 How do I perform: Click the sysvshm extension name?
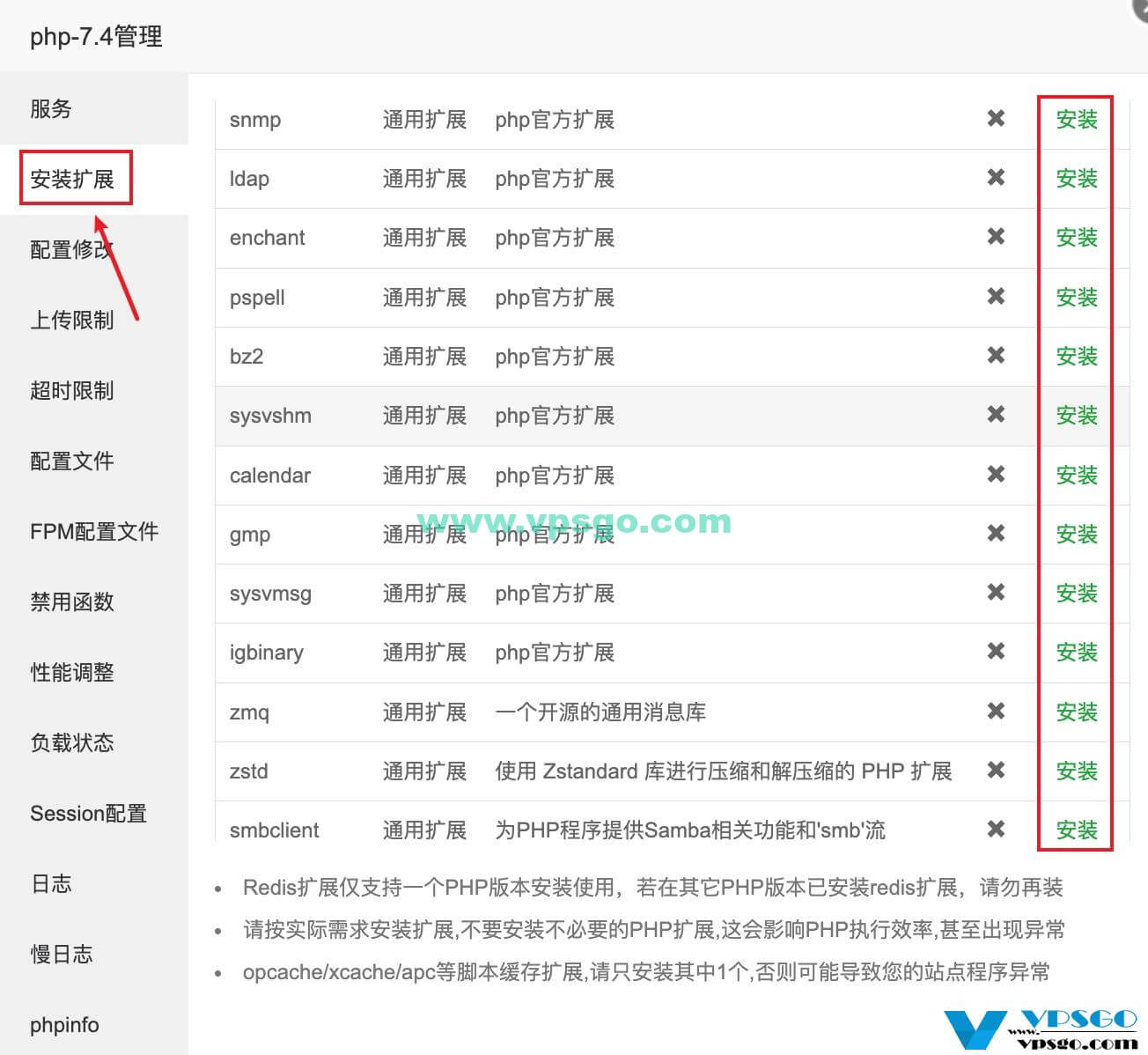click(270, 416)
